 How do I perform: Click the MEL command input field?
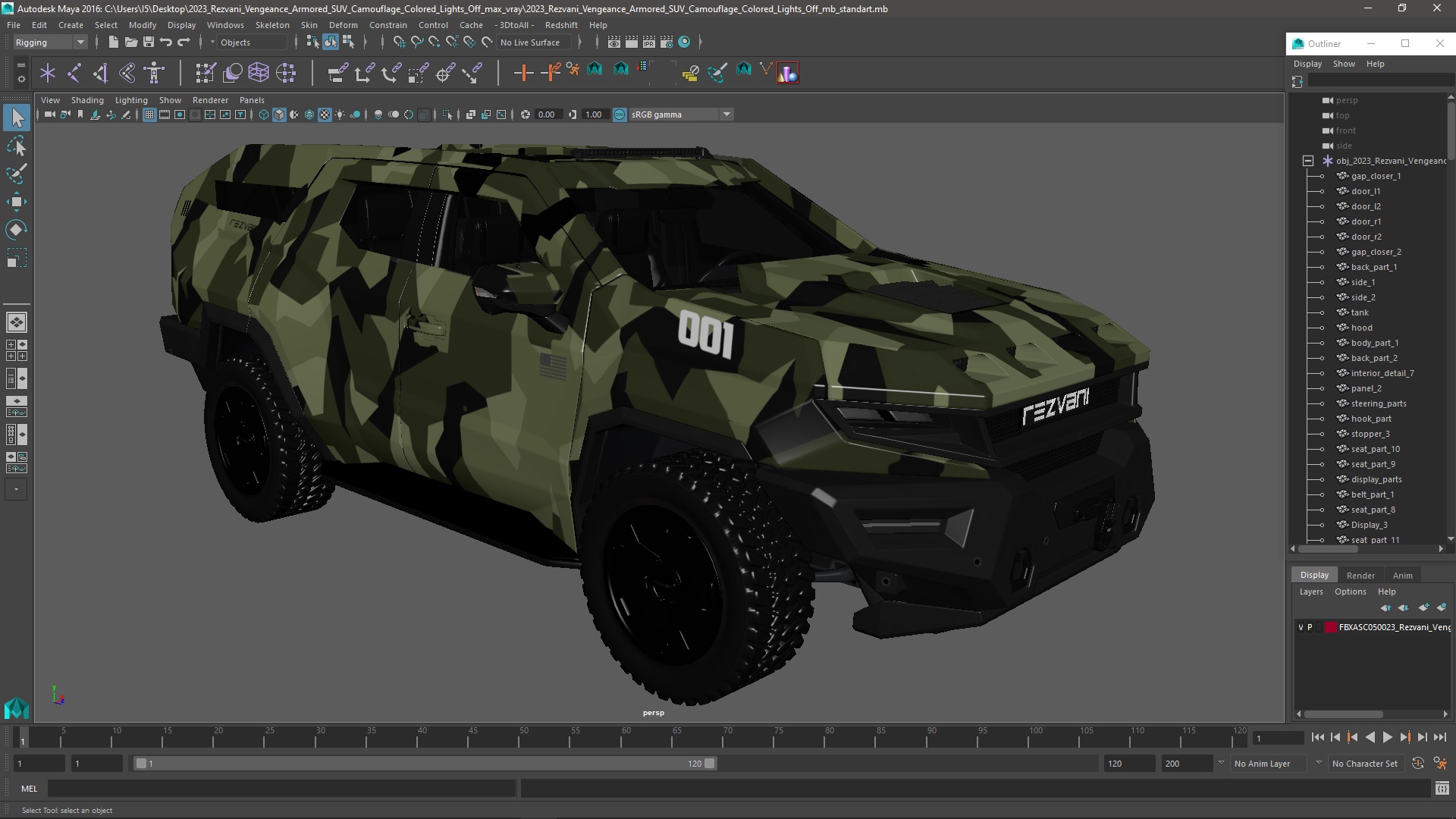click(282, 789)
